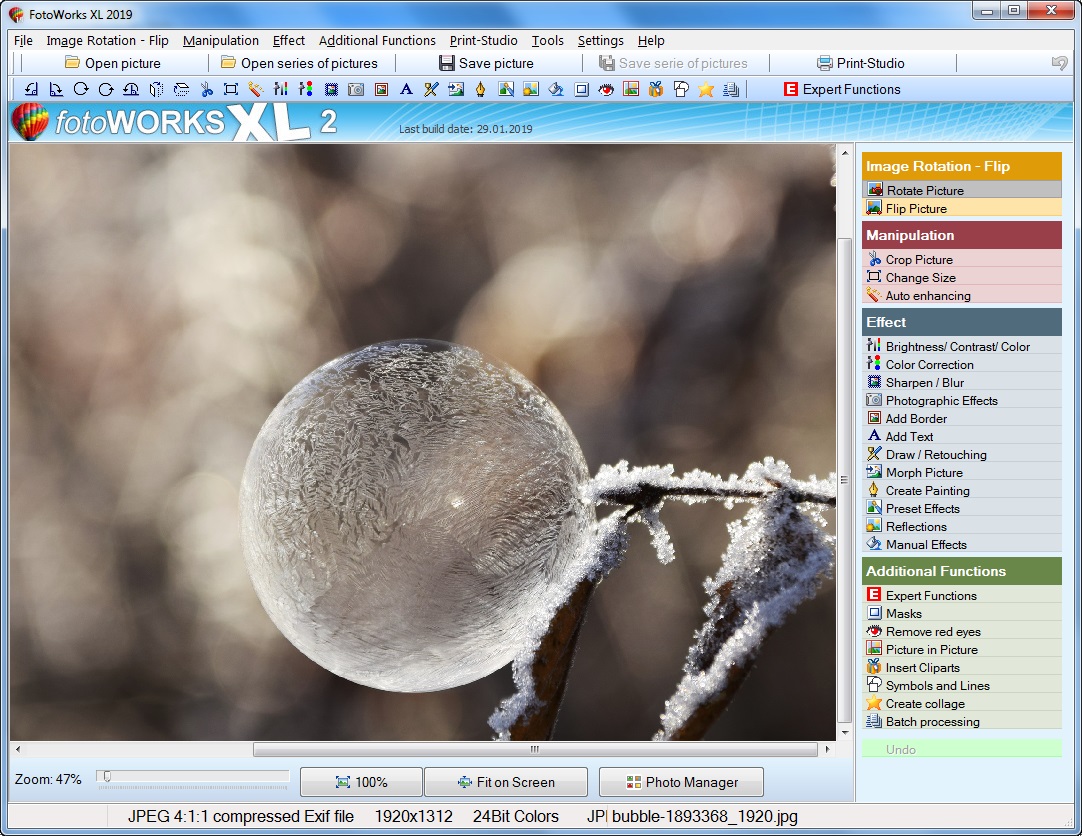Click the yellow star collage toolbar icon
This screenshot has width=1082, height=836.
706,90
